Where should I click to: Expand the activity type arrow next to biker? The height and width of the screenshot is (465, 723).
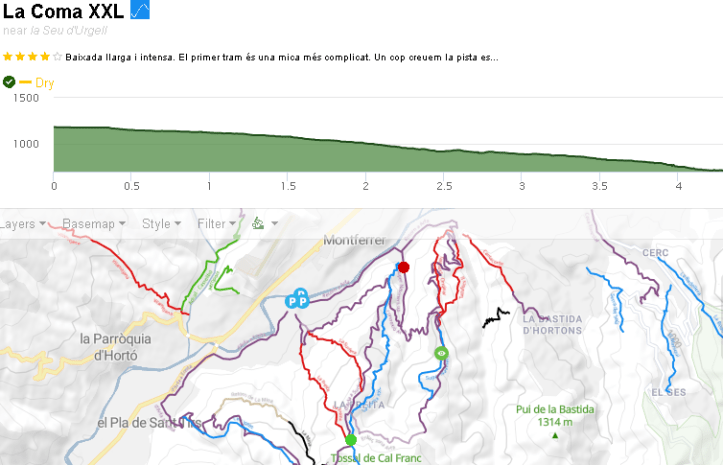(274, 224)
